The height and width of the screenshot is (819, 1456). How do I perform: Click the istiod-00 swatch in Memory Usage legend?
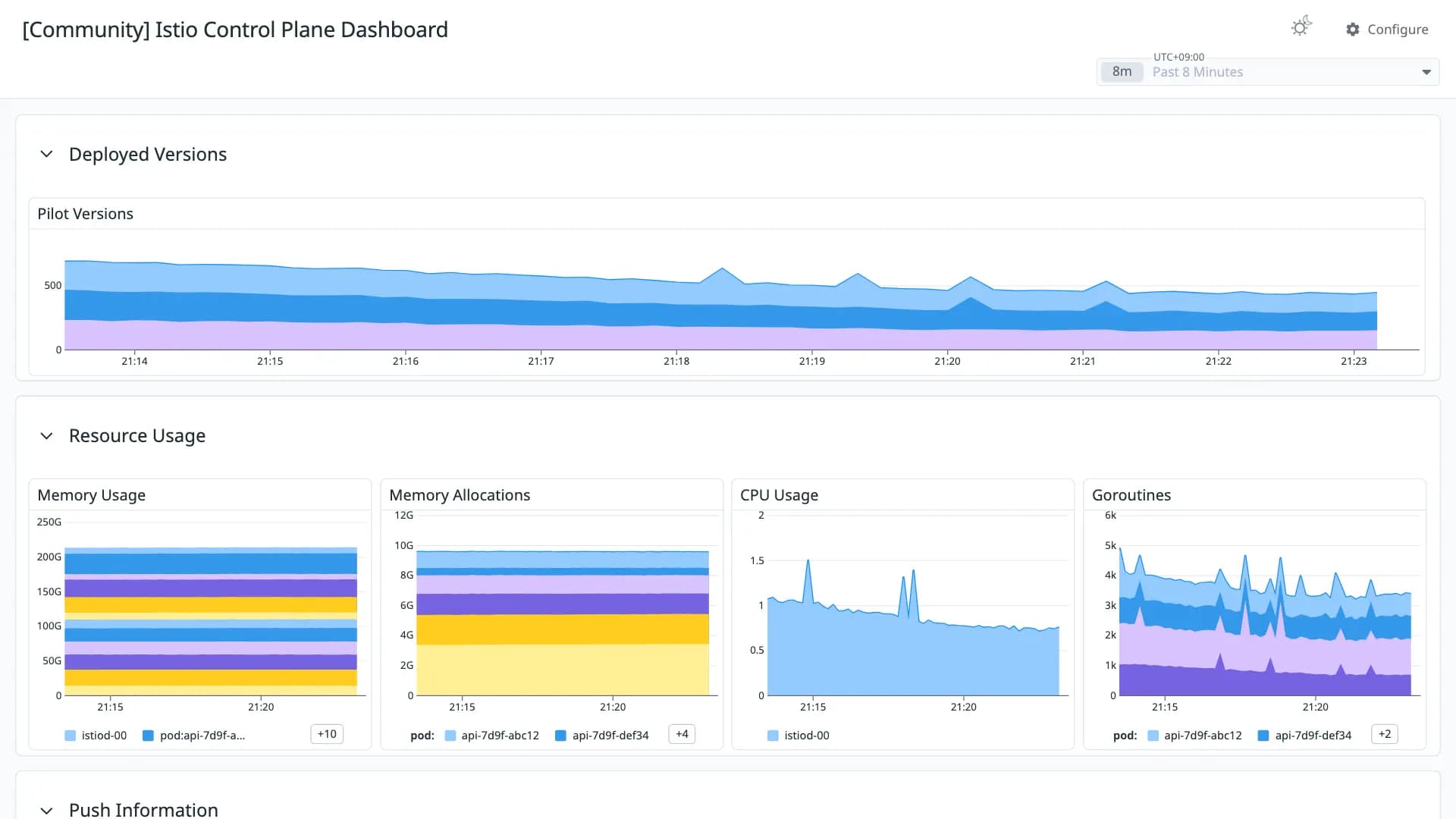pyautogui.click(x=71, y=736)
